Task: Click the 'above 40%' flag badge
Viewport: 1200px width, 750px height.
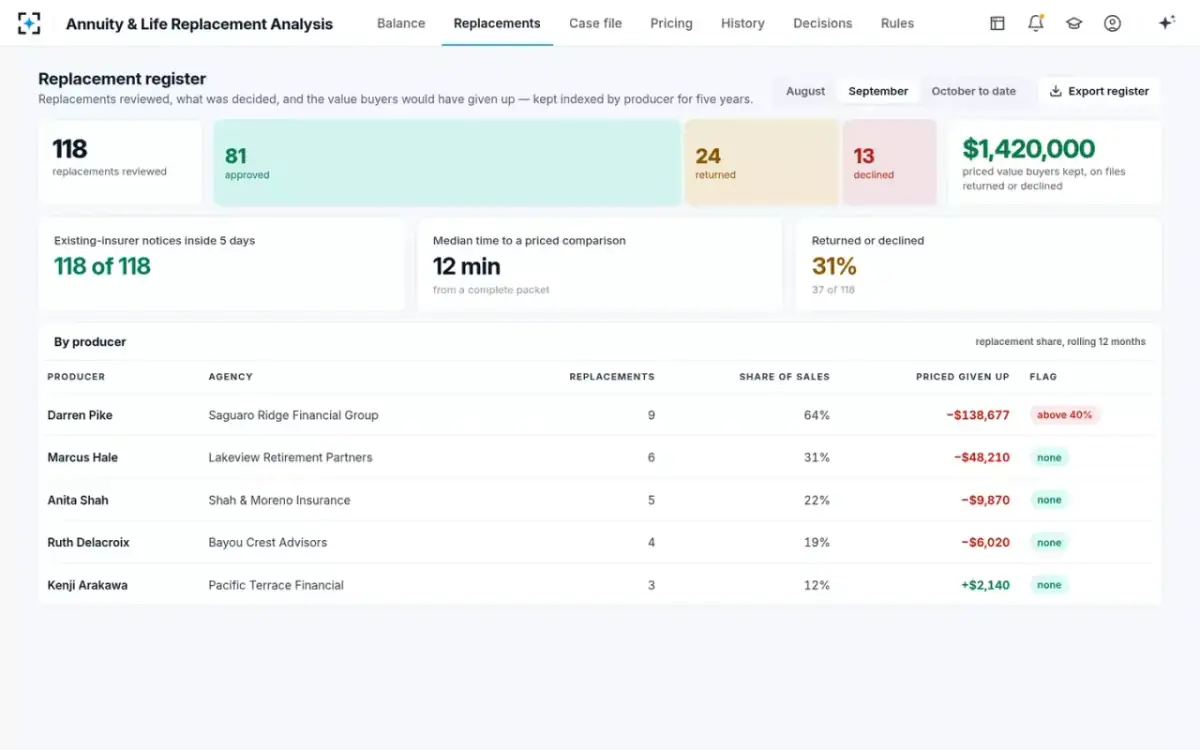Action: (x=1065, y=415)
